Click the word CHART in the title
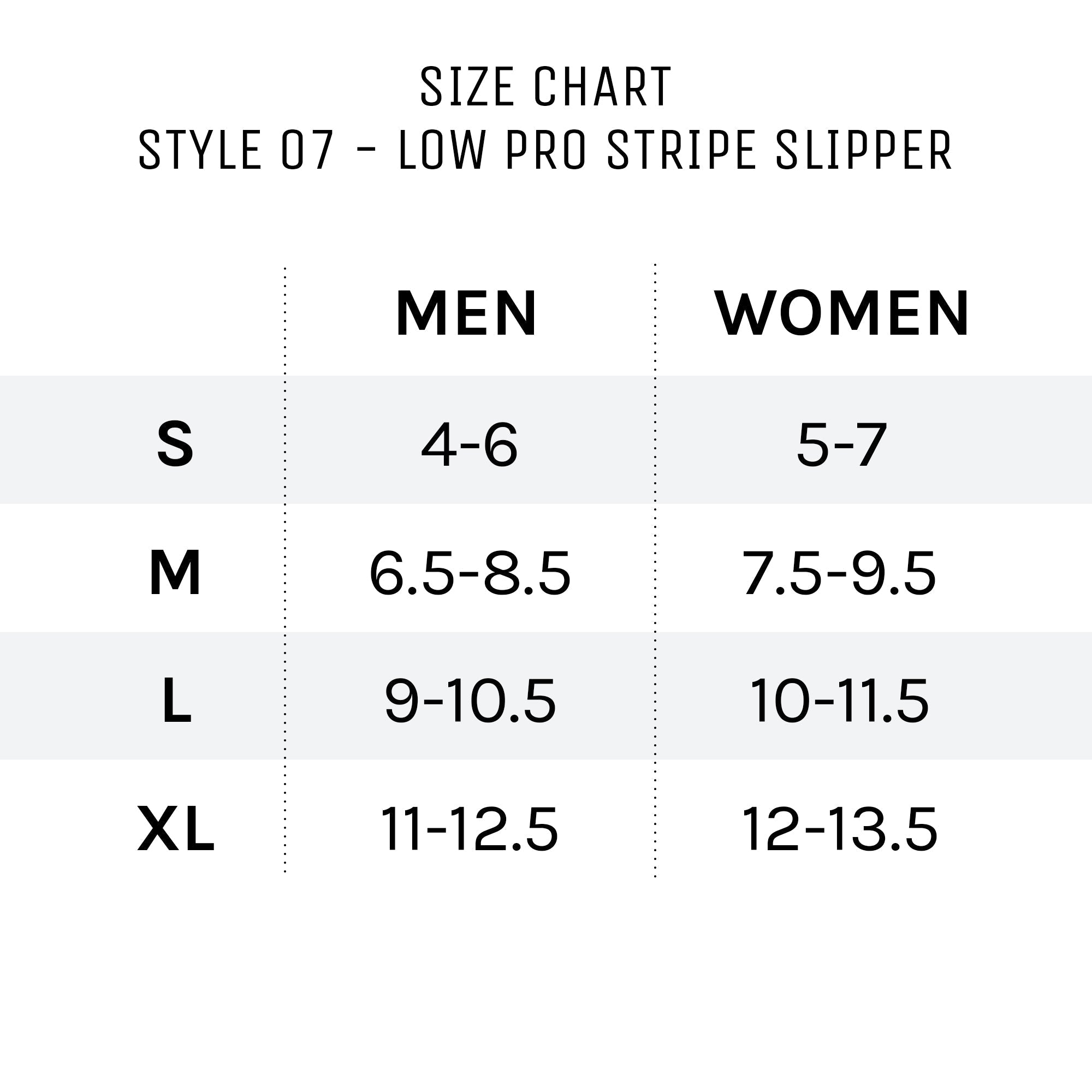The image size is (1092, 1092). point(602,86)
